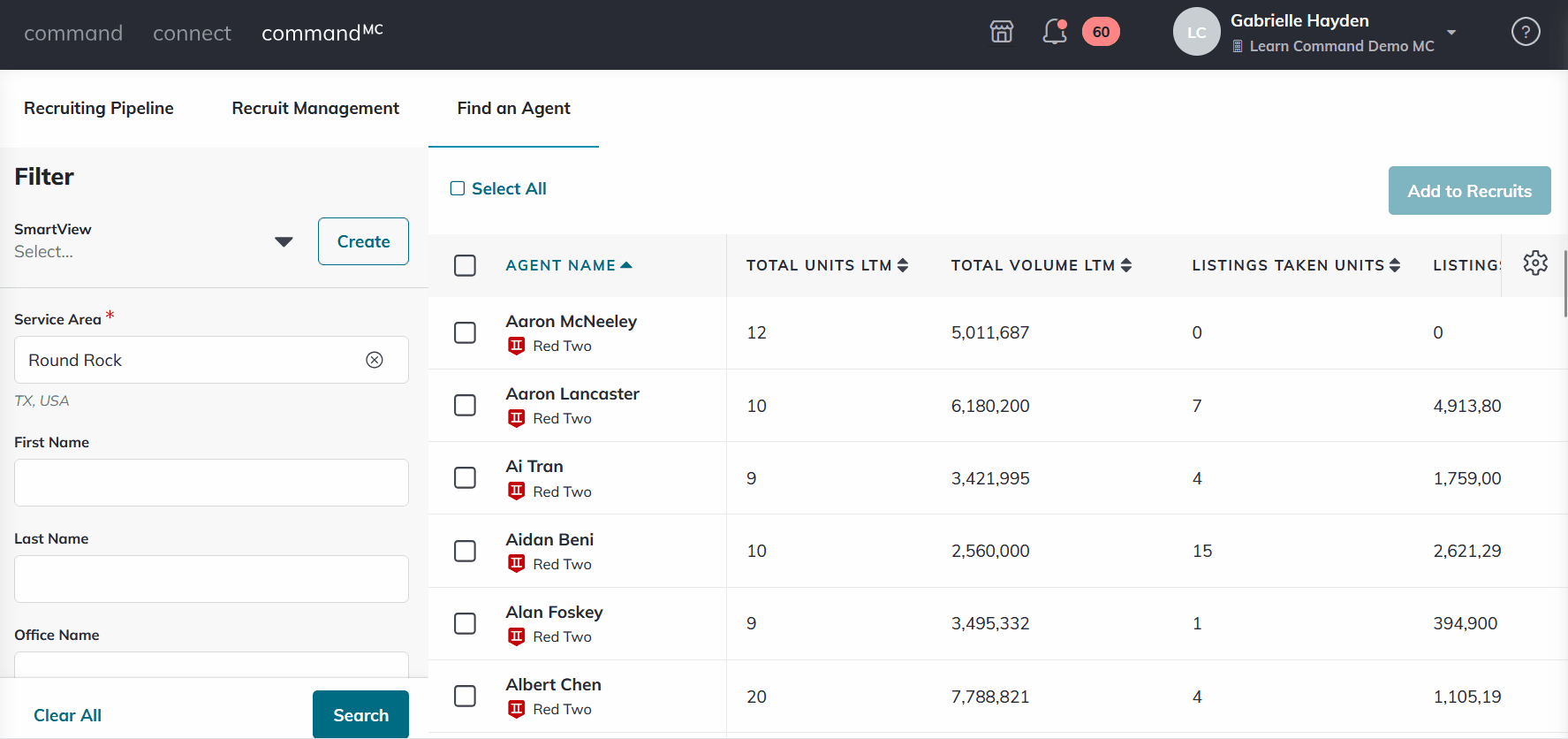Click the 394,900 listings value
1568x739 pixels.
(1465, 623)
